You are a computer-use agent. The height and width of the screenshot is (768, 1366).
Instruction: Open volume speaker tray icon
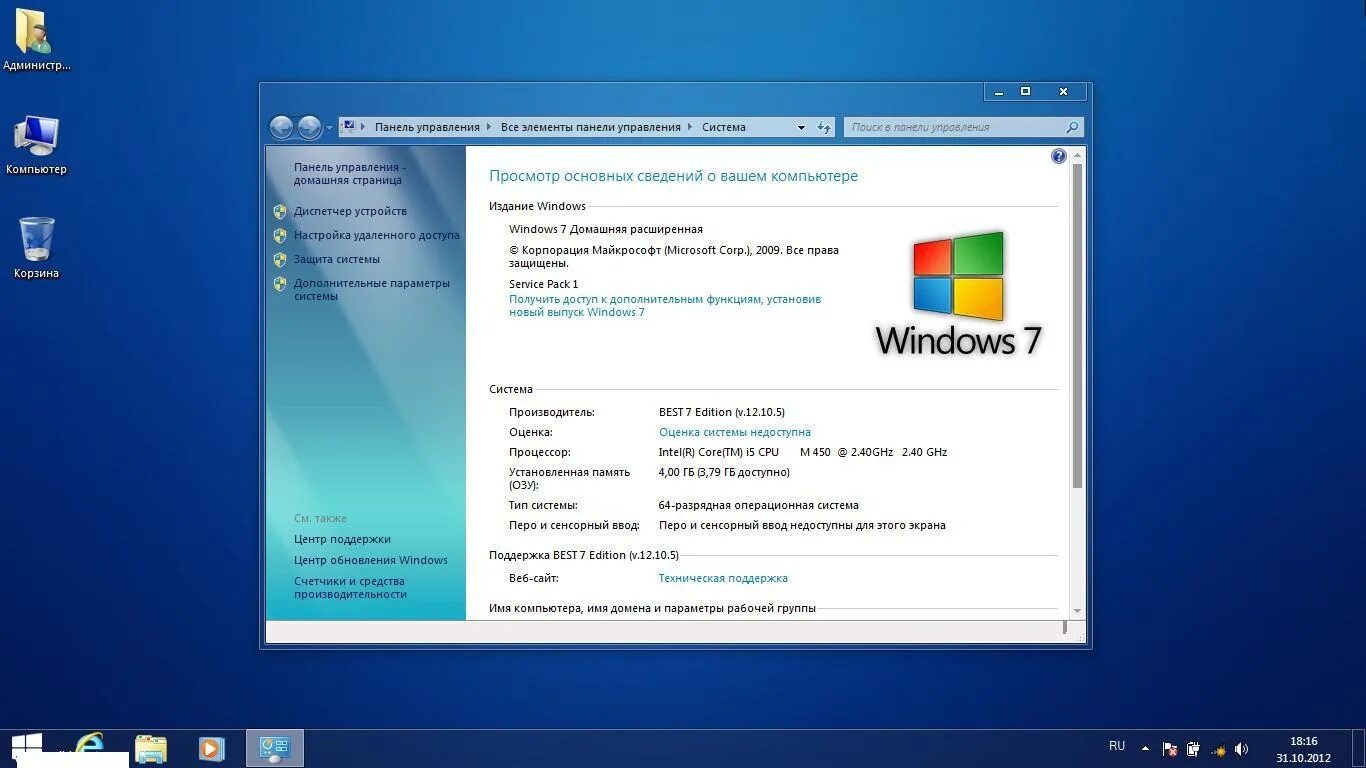click(1241, 748)
